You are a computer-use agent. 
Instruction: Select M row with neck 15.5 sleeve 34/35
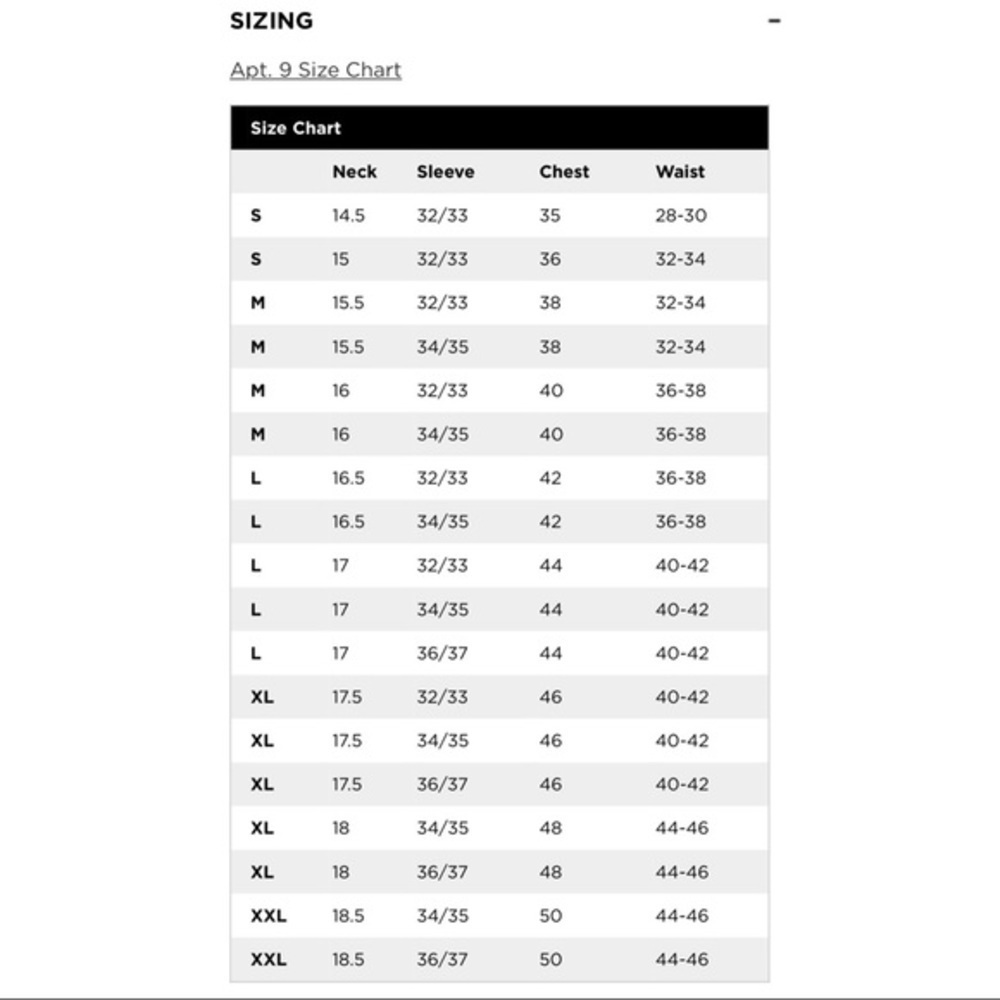499,347
